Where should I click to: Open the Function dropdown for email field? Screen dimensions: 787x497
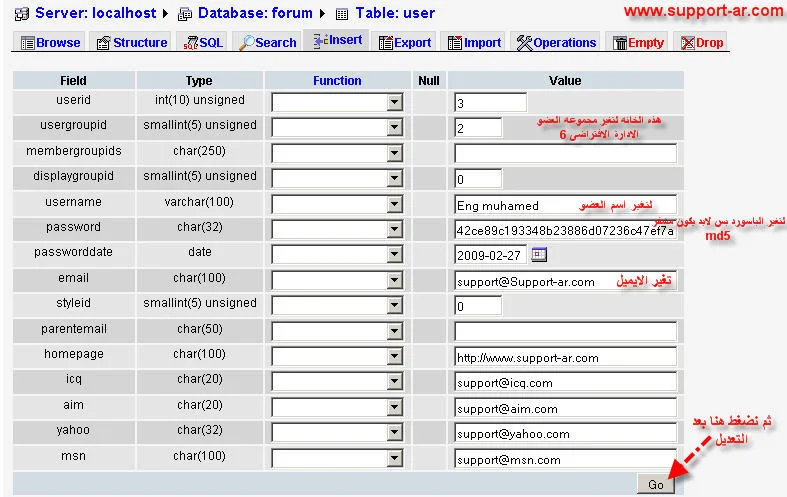click(x=394, y=280)
